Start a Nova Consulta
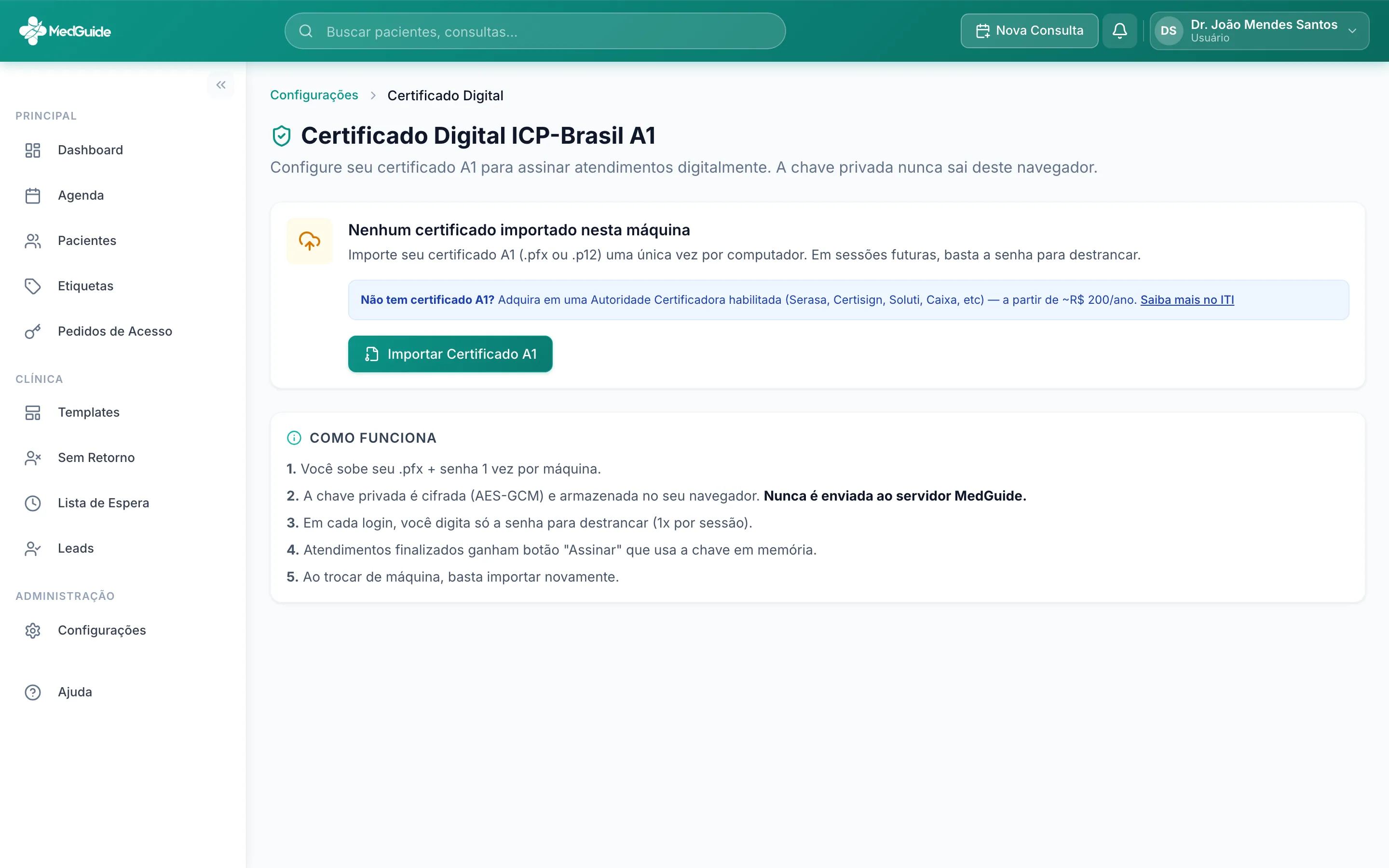 [1029, 31]
